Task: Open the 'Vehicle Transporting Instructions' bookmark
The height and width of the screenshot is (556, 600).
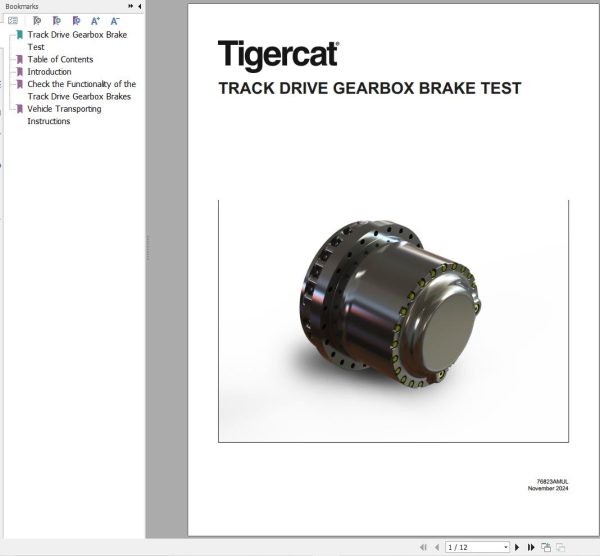Action: pos(64,115)
